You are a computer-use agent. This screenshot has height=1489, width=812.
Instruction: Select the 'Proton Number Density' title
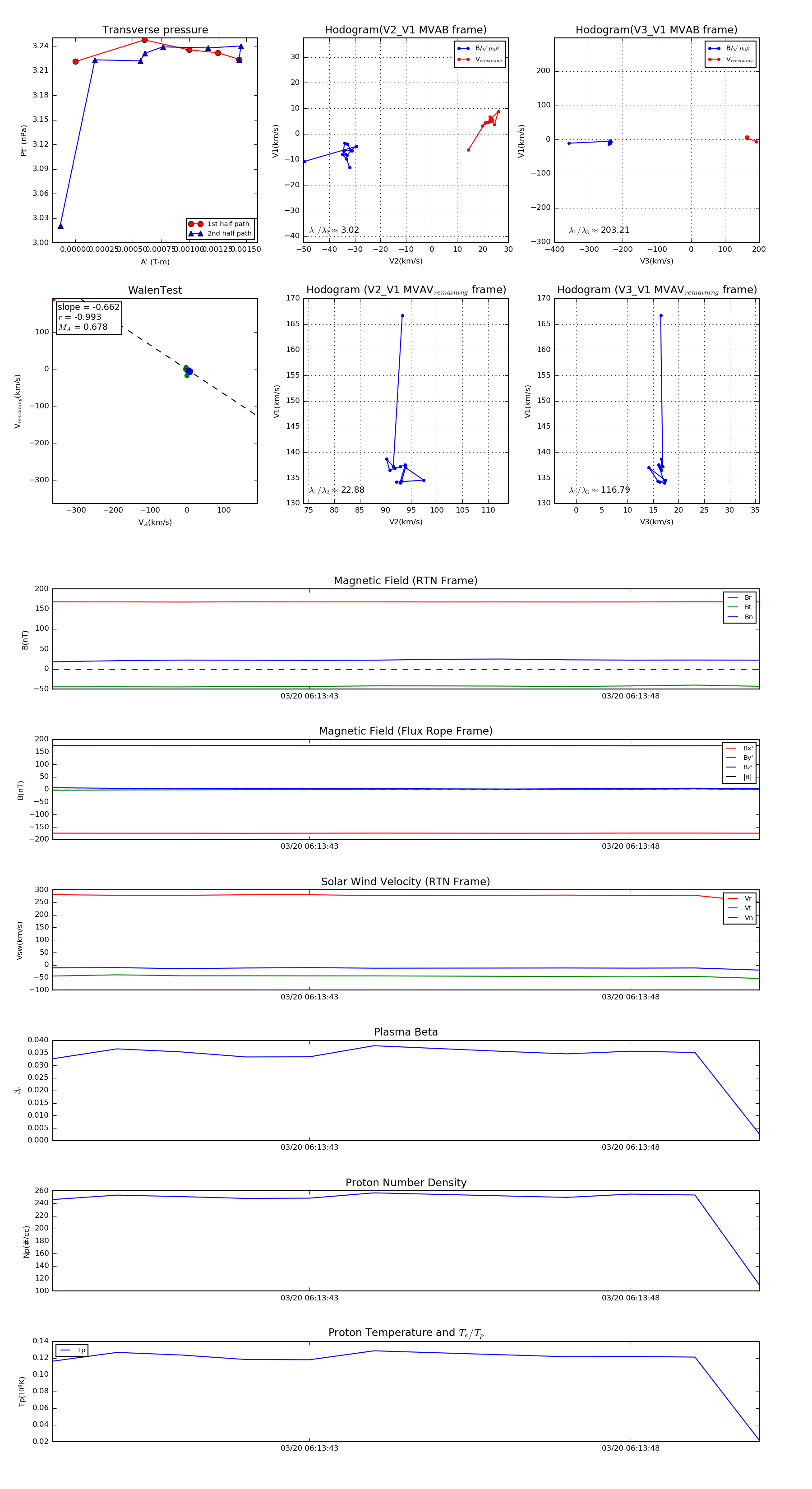pyautogui.click(x=405, y=1183)
